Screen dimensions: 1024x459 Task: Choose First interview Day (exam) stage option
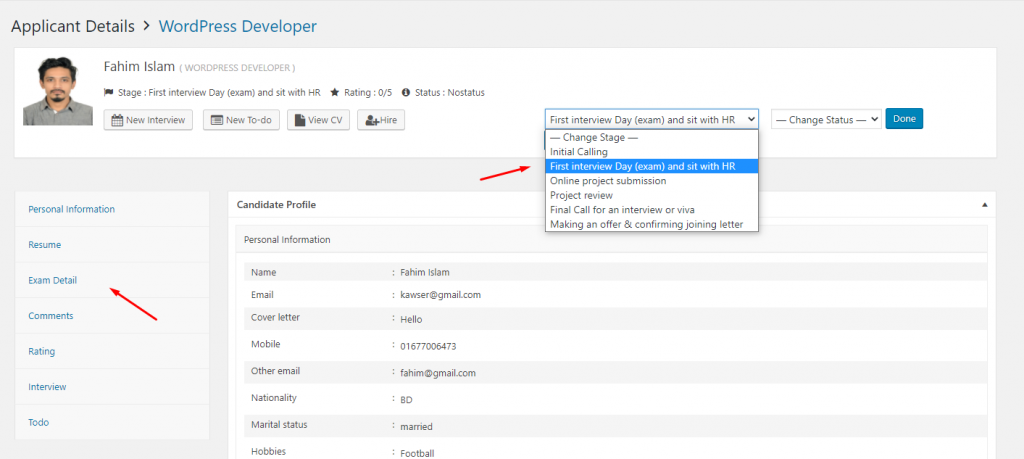tap(652, 166)
